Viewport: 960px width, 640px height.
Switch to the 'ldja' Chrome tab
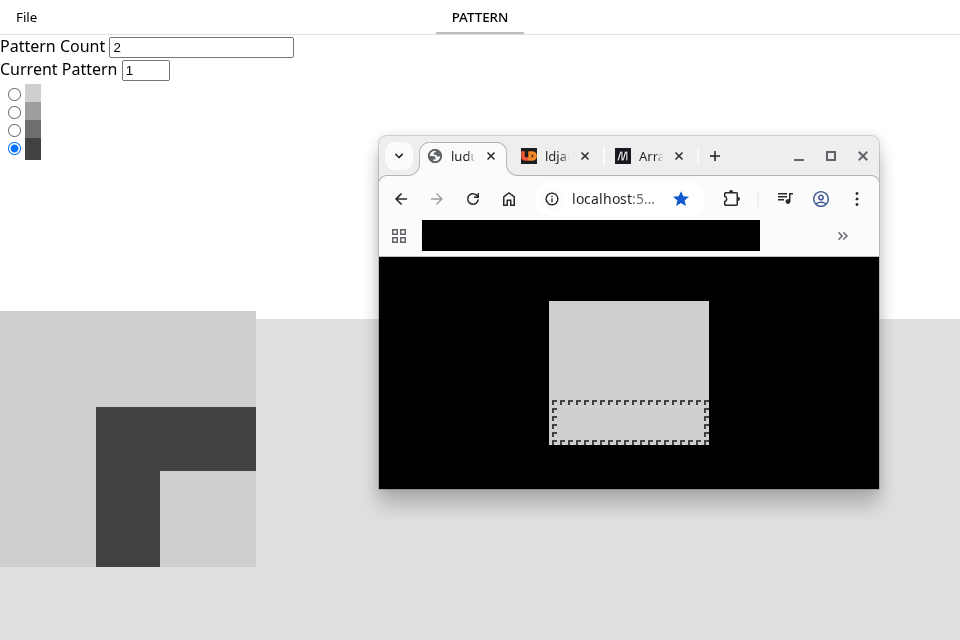[x=556, y=157]
